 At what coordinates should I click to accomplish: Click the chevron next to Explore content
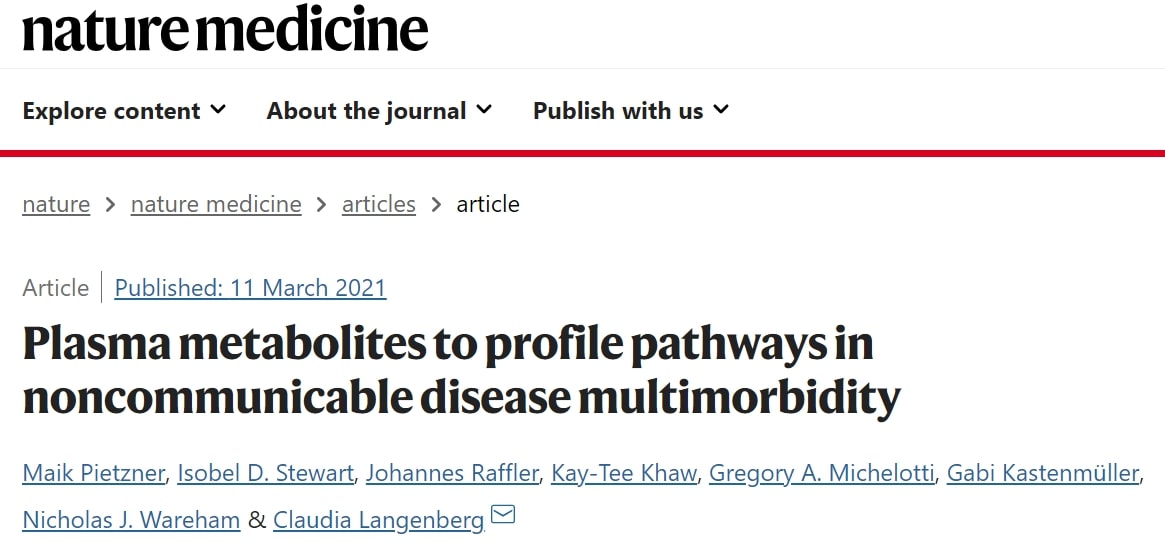[218, 110]
